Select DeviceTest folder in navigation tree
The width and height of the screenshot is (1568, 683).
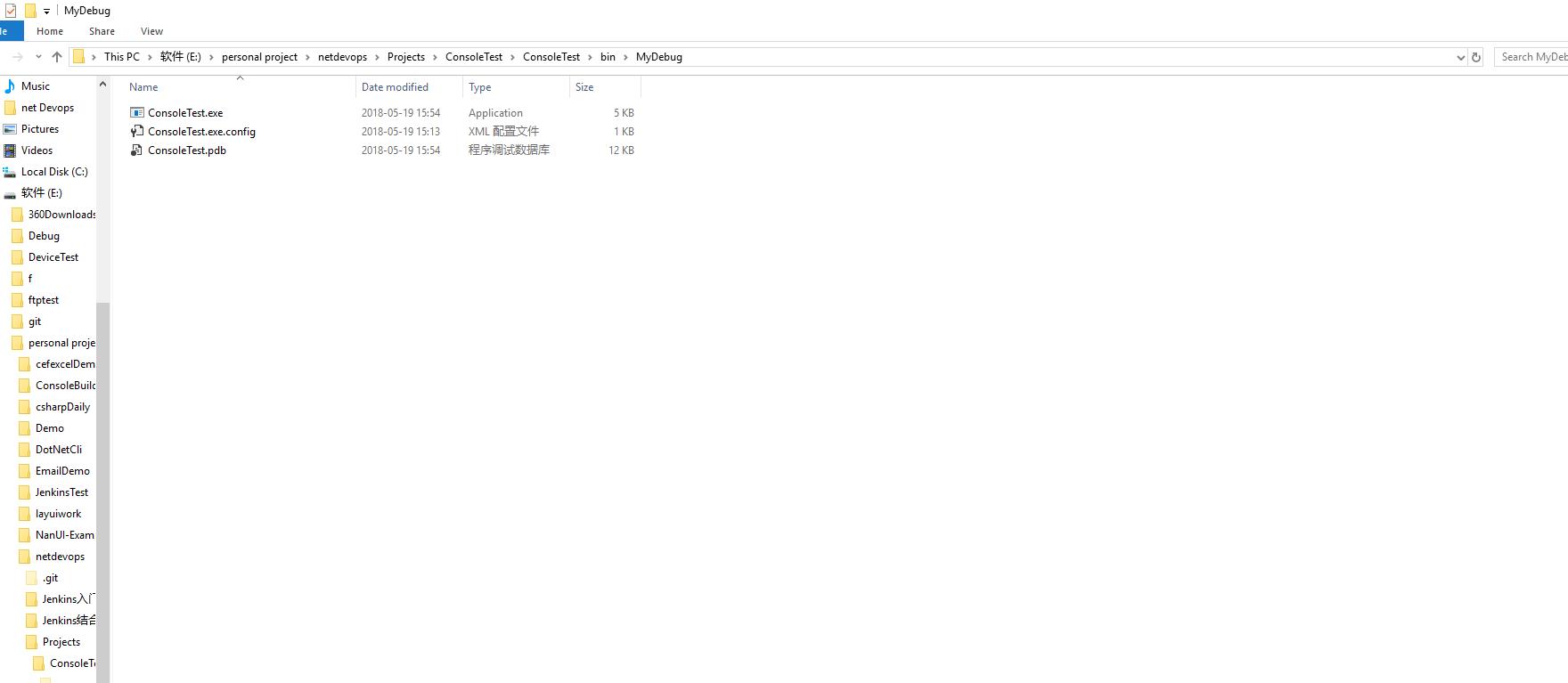[53, 257]
